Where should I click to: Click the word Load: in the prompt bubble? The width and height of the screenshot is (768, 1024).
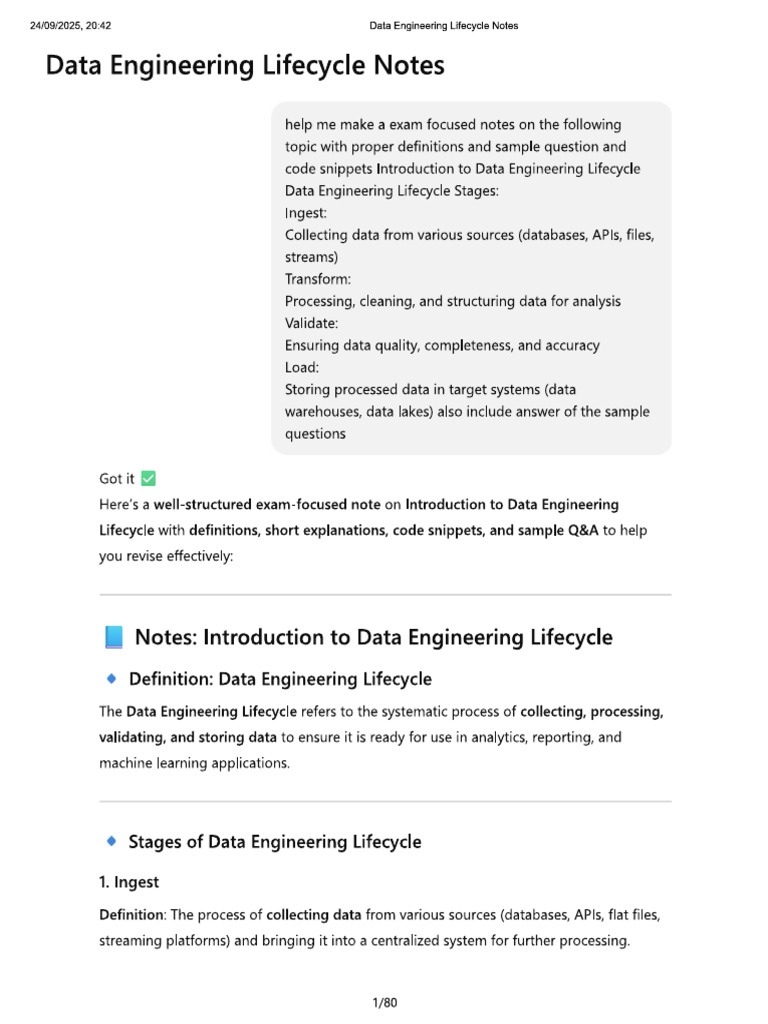click(302, 367)
